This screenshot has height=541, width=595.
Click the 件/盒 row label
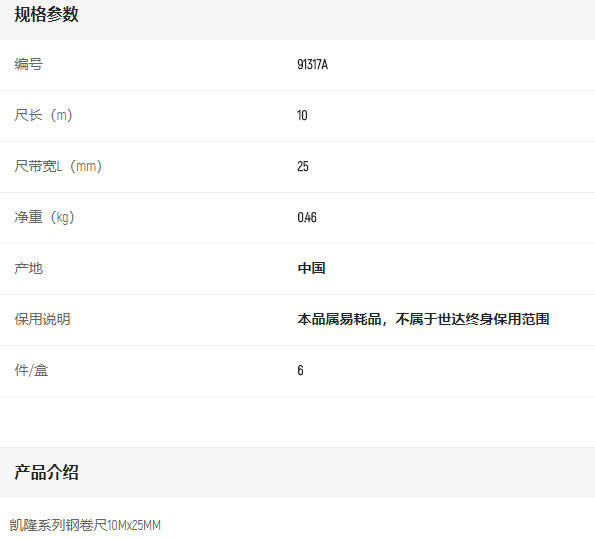coord(31,370)
